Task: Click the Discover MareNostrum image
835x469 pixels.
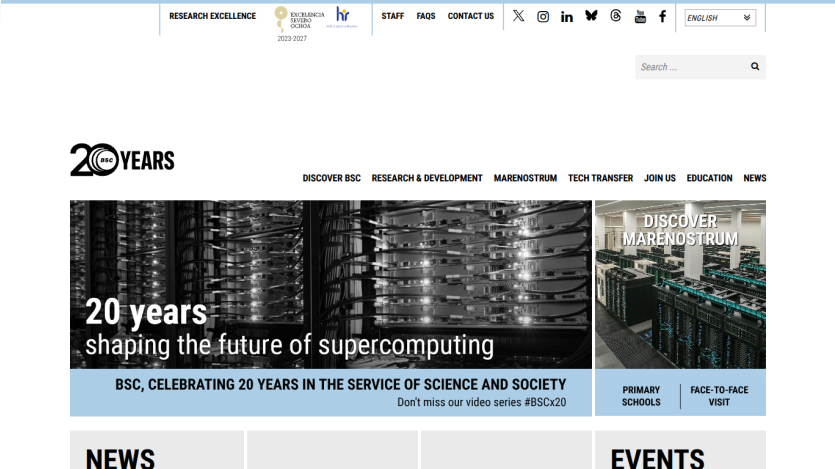Action: [680, 284]
